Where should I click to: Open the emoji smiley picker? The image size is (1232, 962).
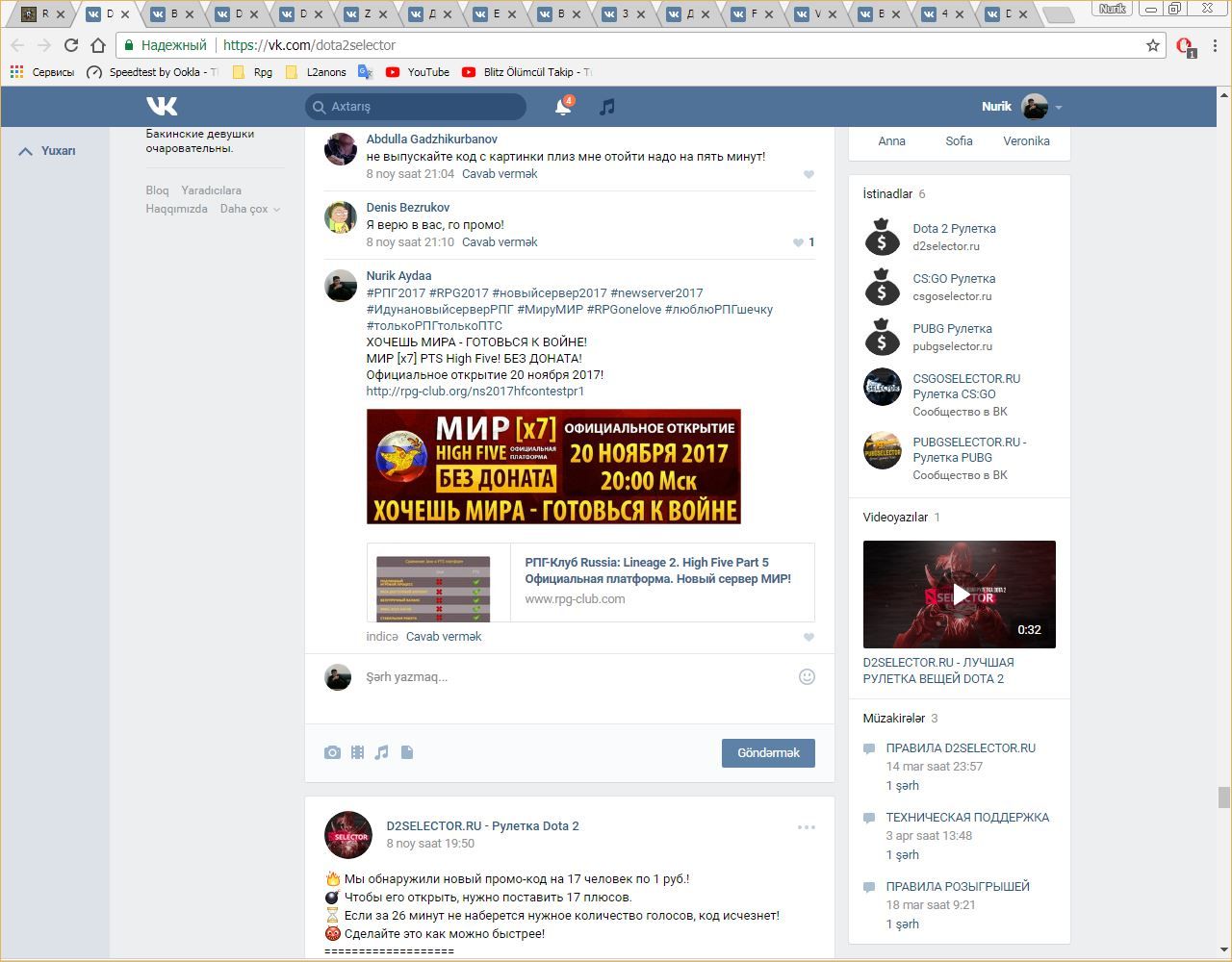808,676
